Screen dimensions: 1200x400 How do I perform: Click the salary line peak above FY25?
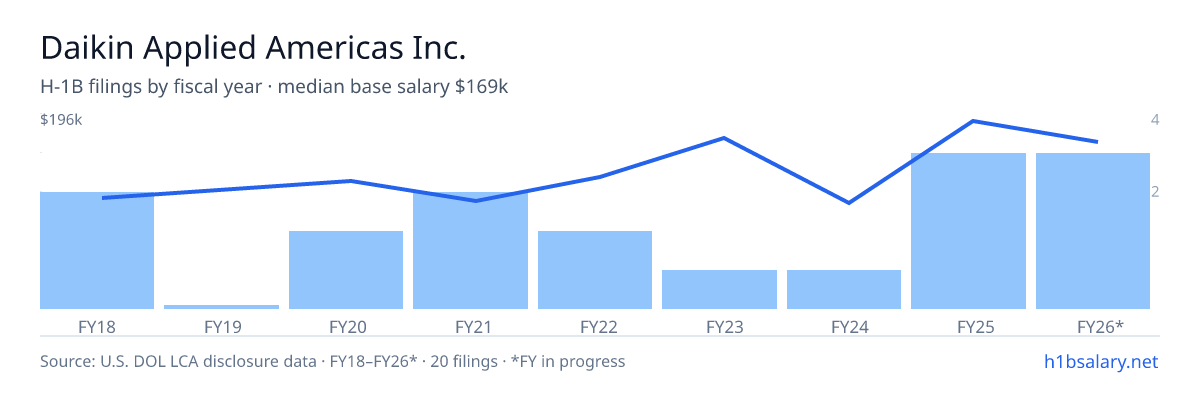(x=973, y=121)
